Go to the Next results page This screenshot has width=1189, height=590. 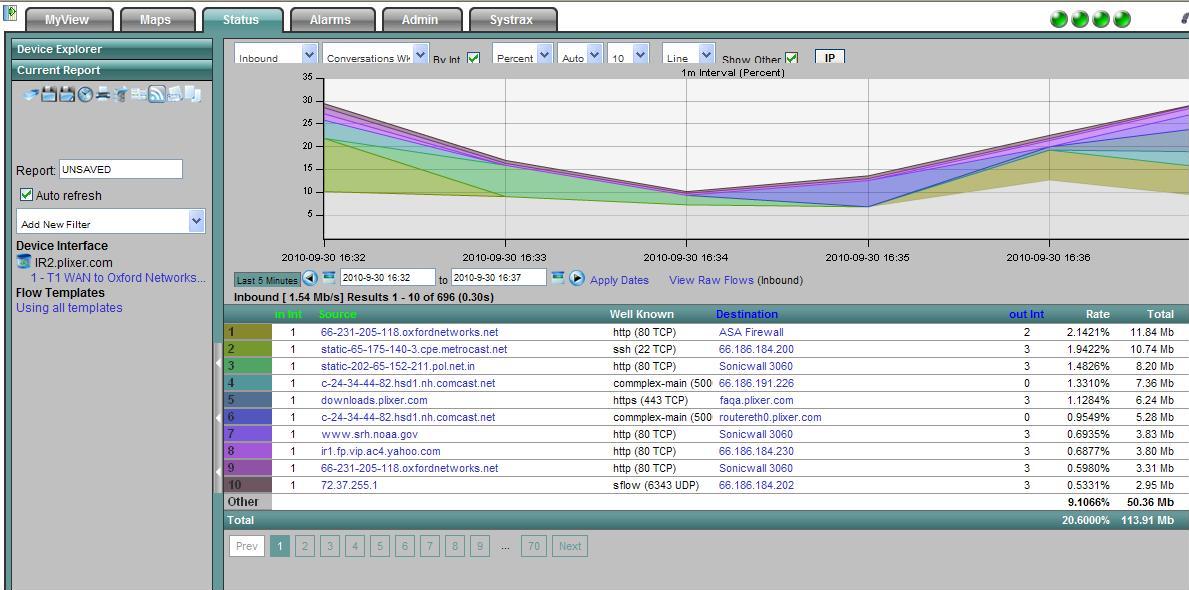coord(570,546)
